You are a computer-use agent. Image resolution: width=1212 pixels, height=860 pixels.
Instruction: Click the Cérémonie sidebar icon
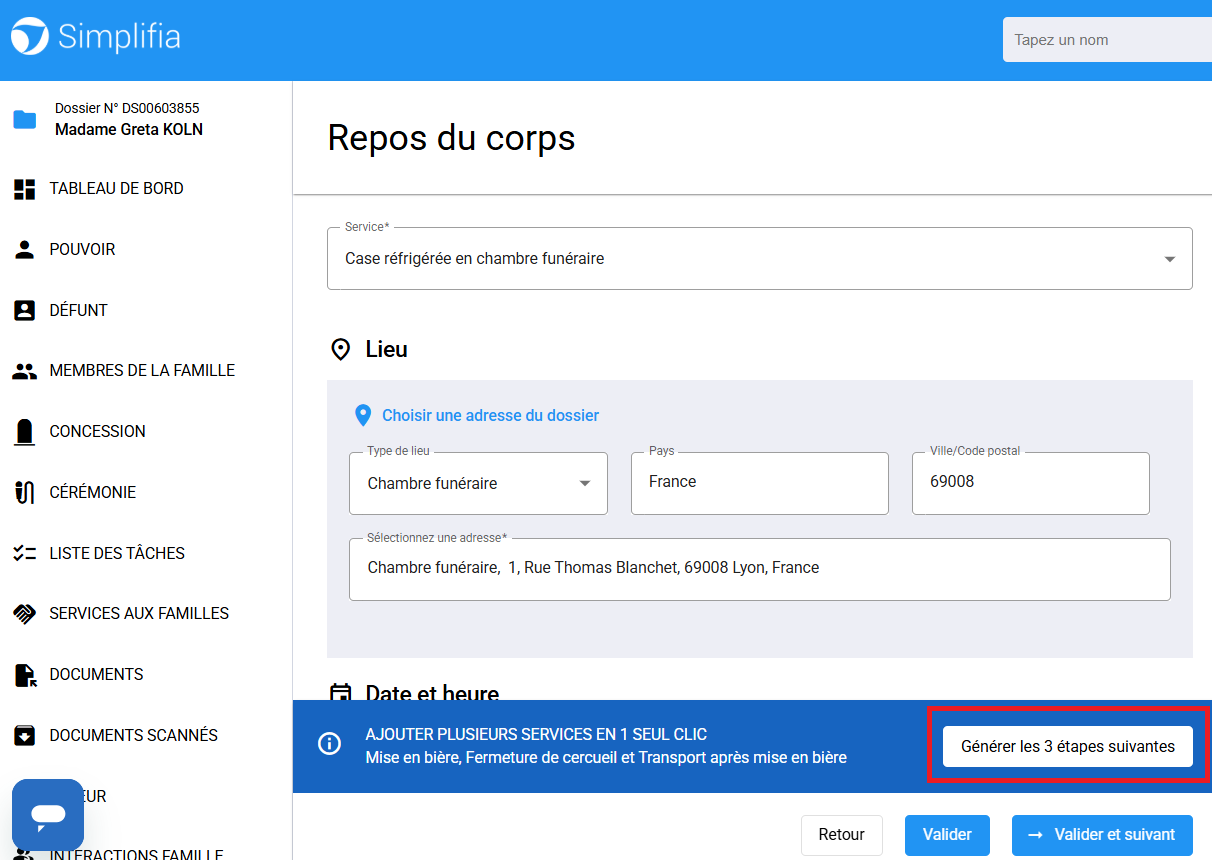25,493
